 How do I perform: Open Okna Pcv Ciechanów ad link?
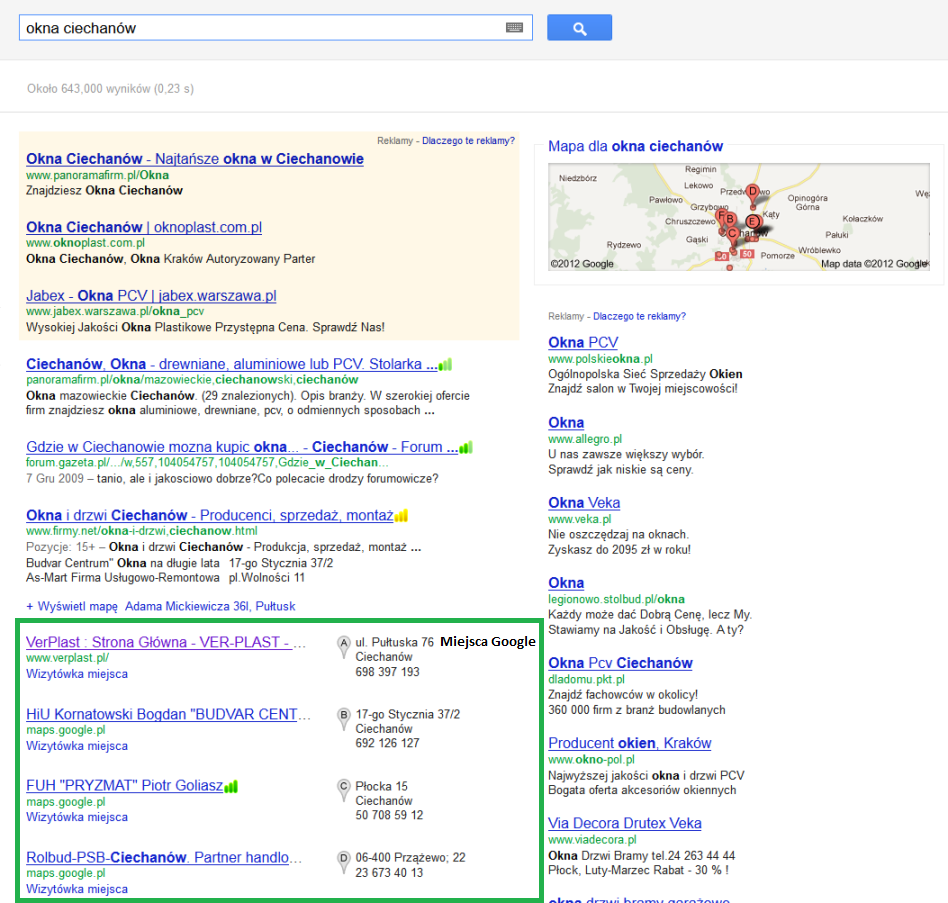(620, 663)
